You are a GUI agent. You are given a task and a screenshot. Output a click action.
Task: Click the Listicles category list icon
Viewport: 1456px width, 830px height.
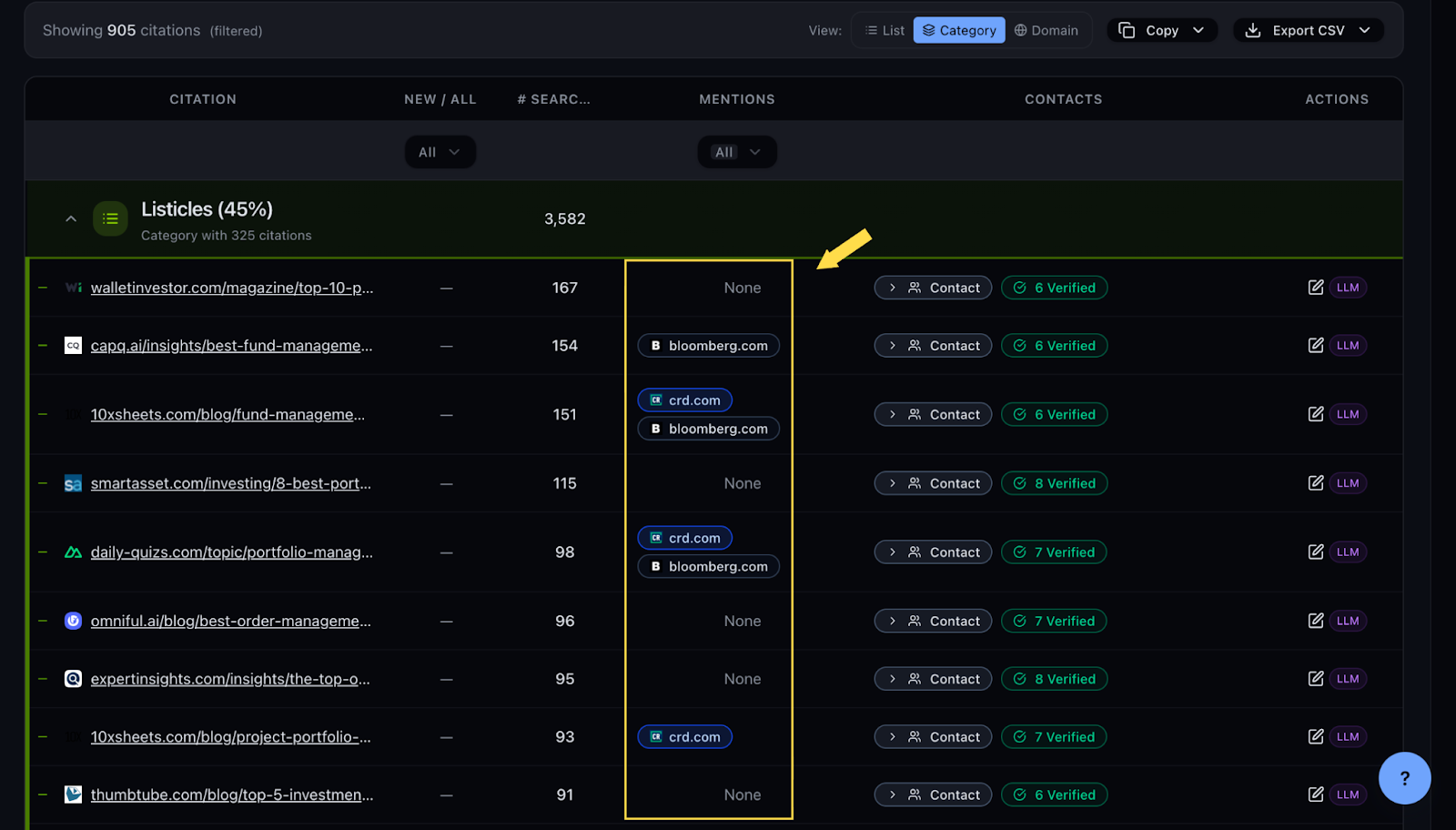110,219
